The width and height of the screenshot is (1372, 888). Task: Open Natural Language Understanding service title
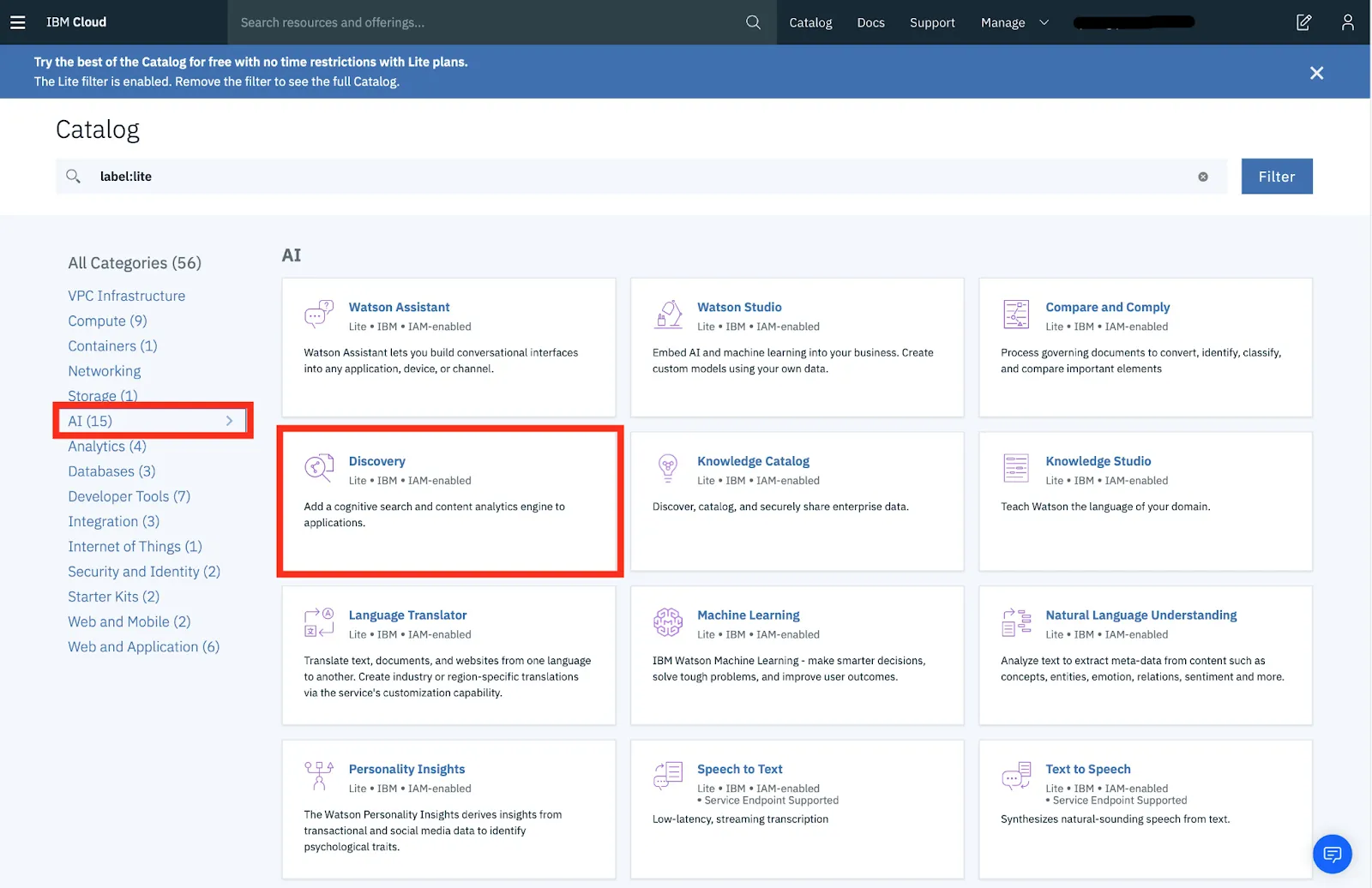click(x=1140, y=615)
